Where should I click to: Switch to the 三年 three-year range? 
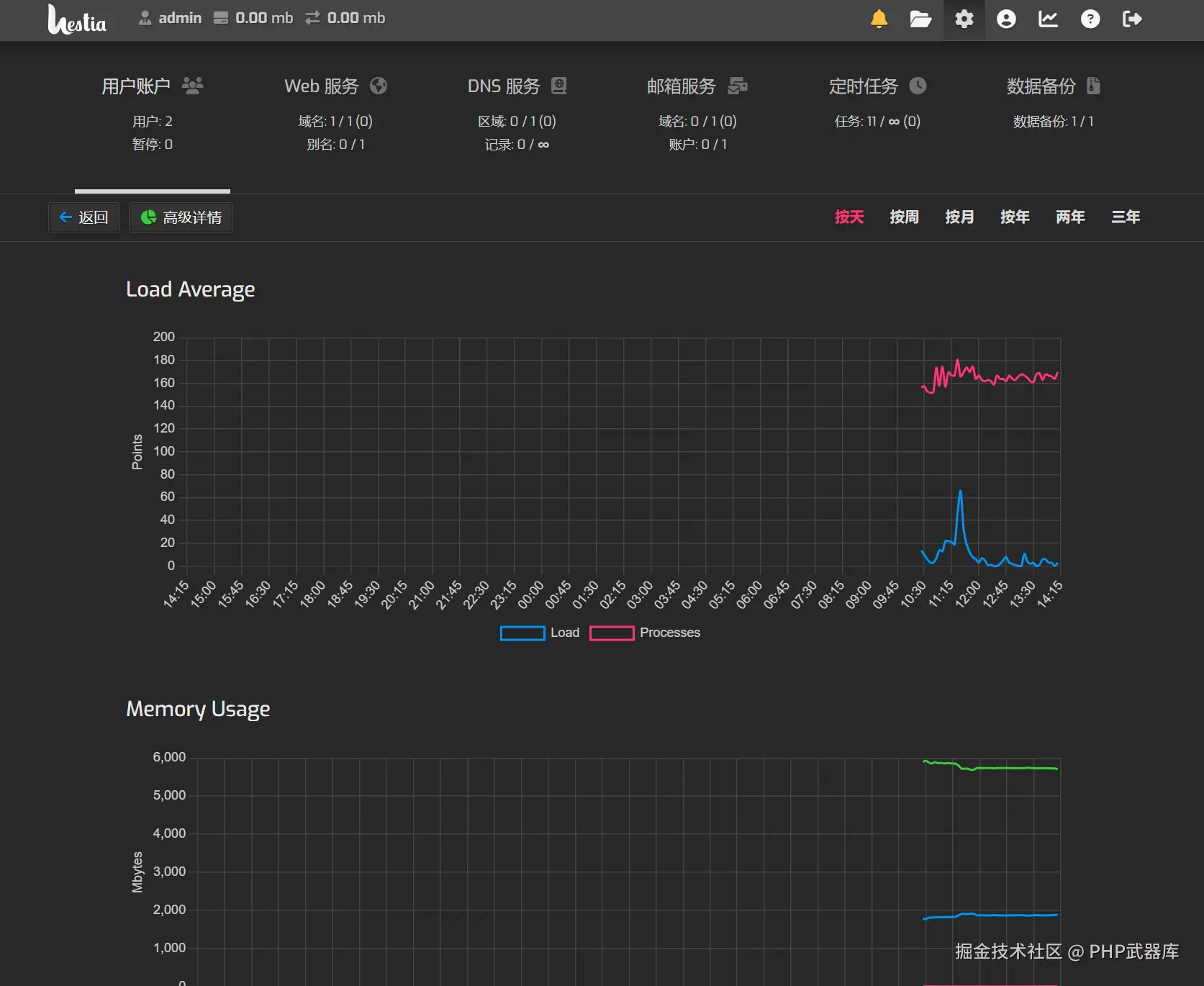tap(1126, 217)
